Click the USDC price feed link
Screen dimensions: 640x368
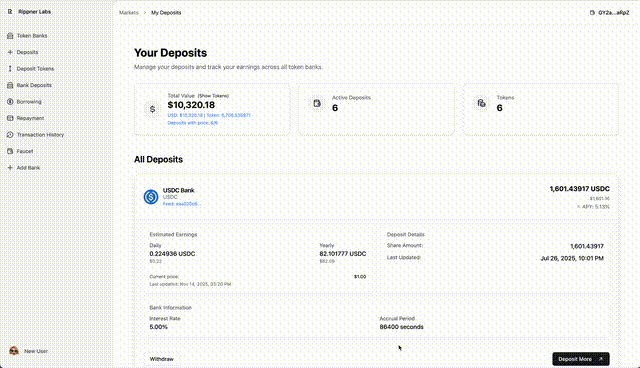tap(182, 204)
